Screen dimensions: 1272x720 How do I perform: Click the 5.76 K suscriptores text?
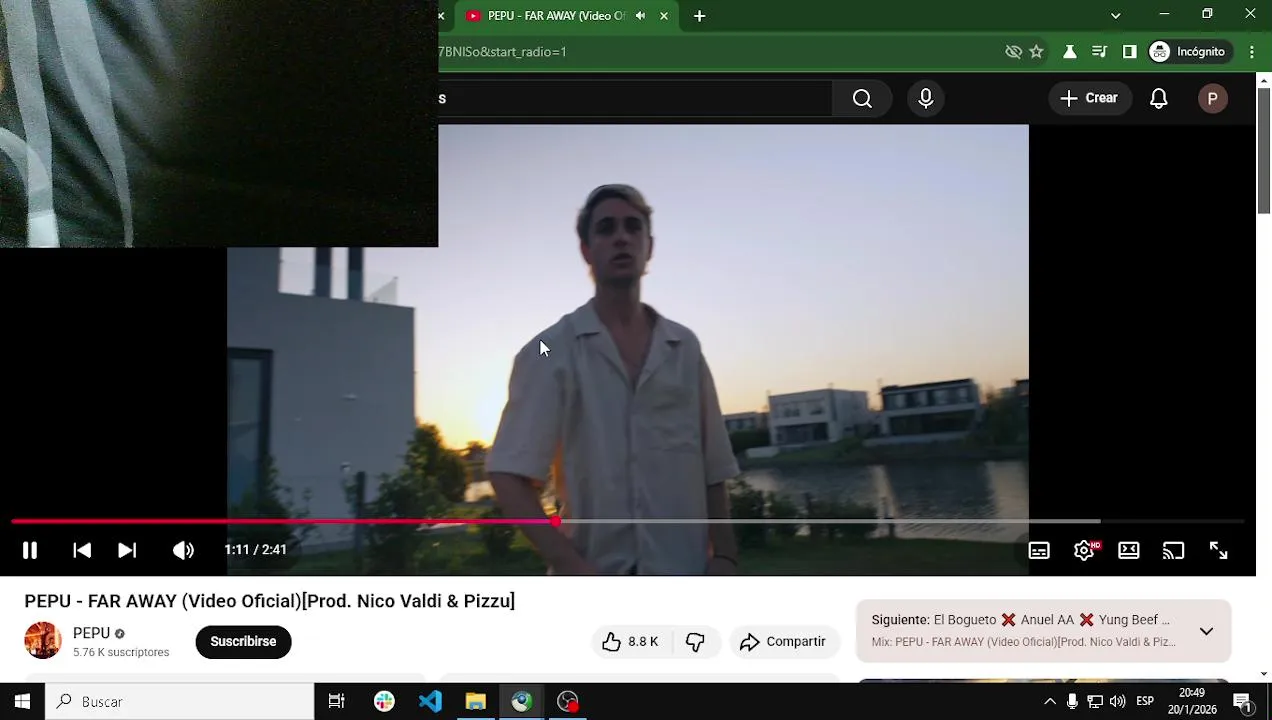[121, 652]
